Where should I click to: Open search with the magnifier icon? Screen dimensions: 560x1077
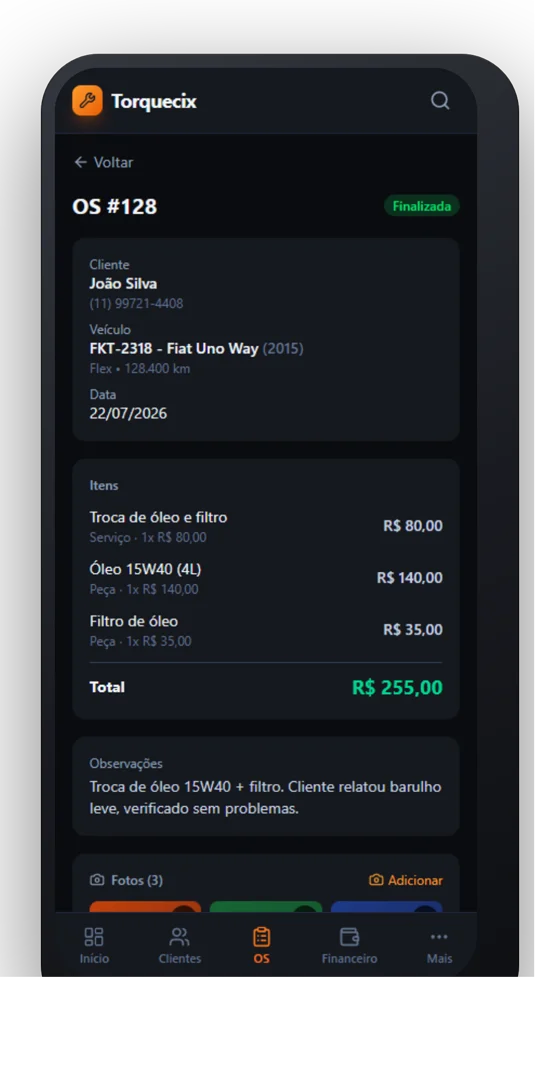440,101
